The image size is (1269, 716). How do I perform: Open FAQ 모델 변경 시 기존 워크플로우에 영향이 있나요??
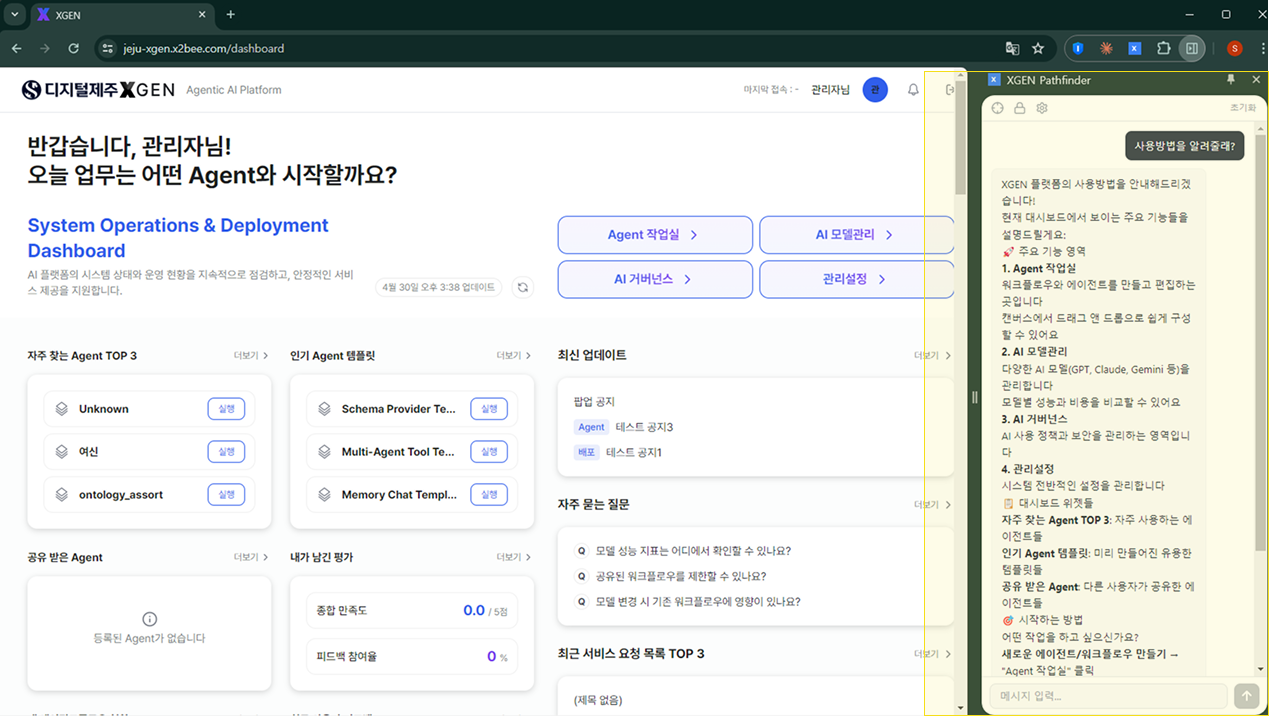698,602
